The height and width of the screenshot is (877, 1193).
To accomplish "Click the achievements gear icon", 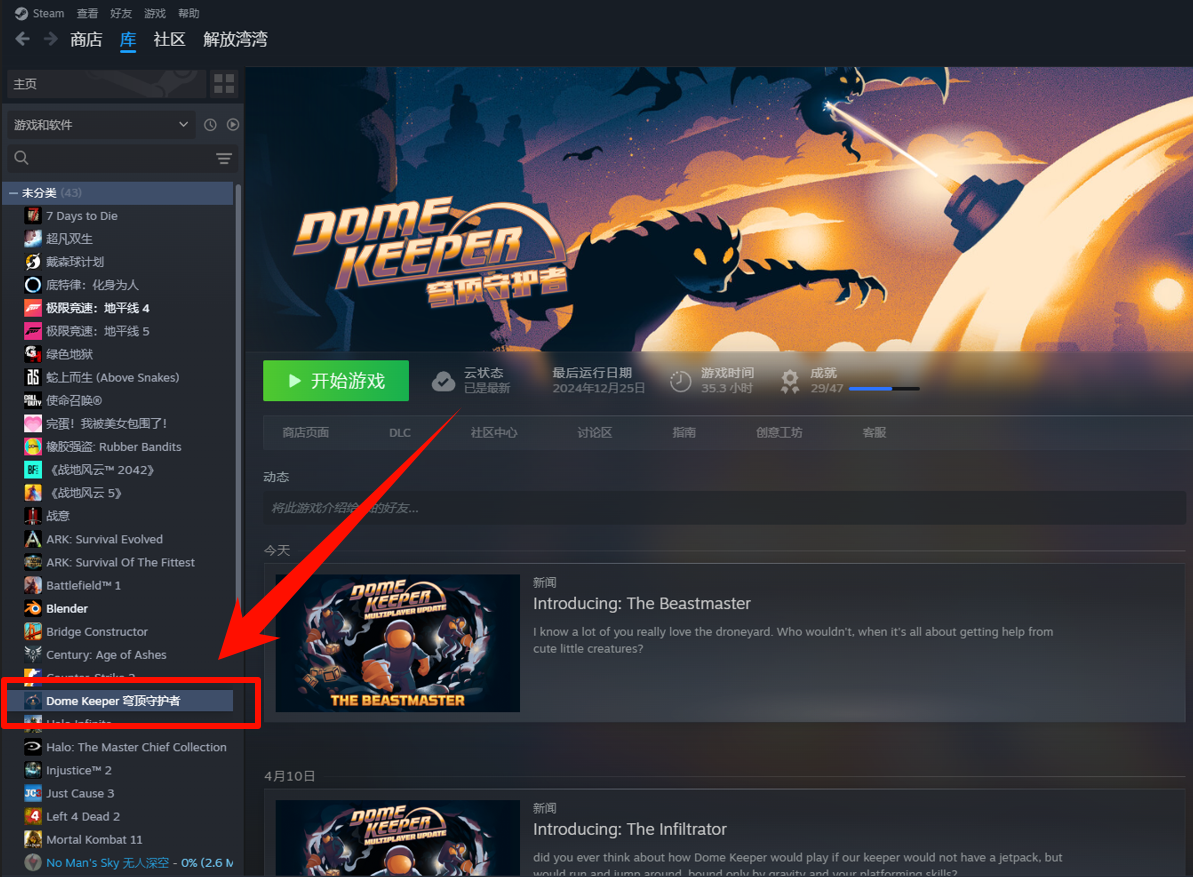I will [790, 381].
